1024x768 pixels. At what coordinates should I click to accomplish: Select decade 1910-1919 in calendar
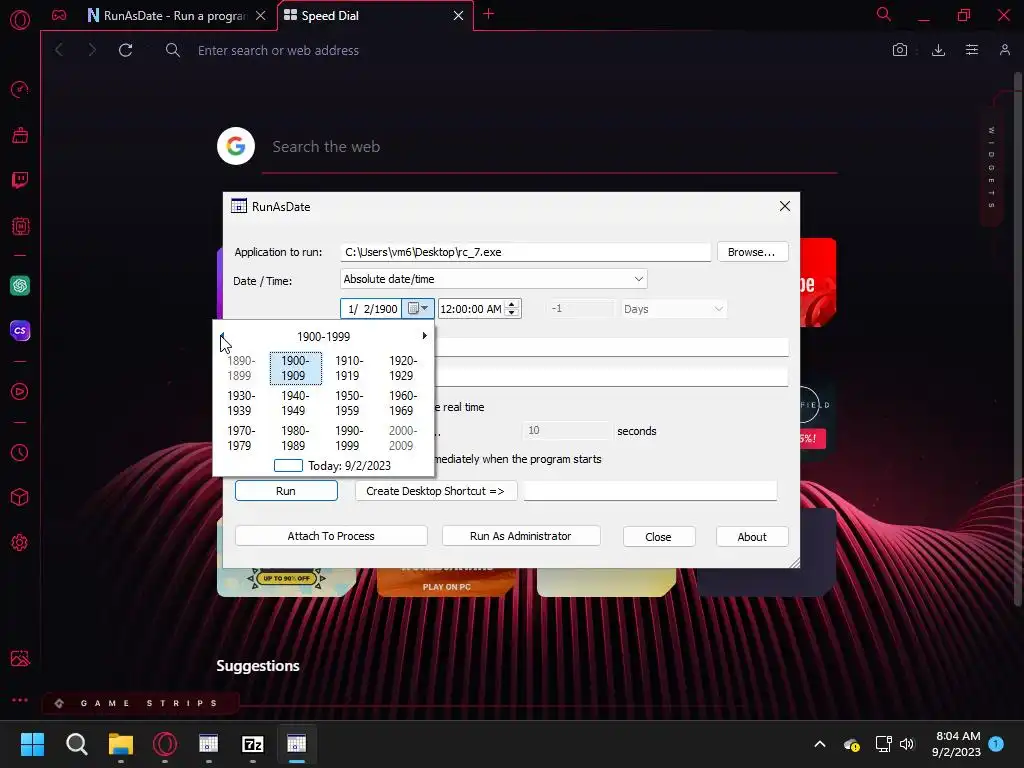[349, 368]
